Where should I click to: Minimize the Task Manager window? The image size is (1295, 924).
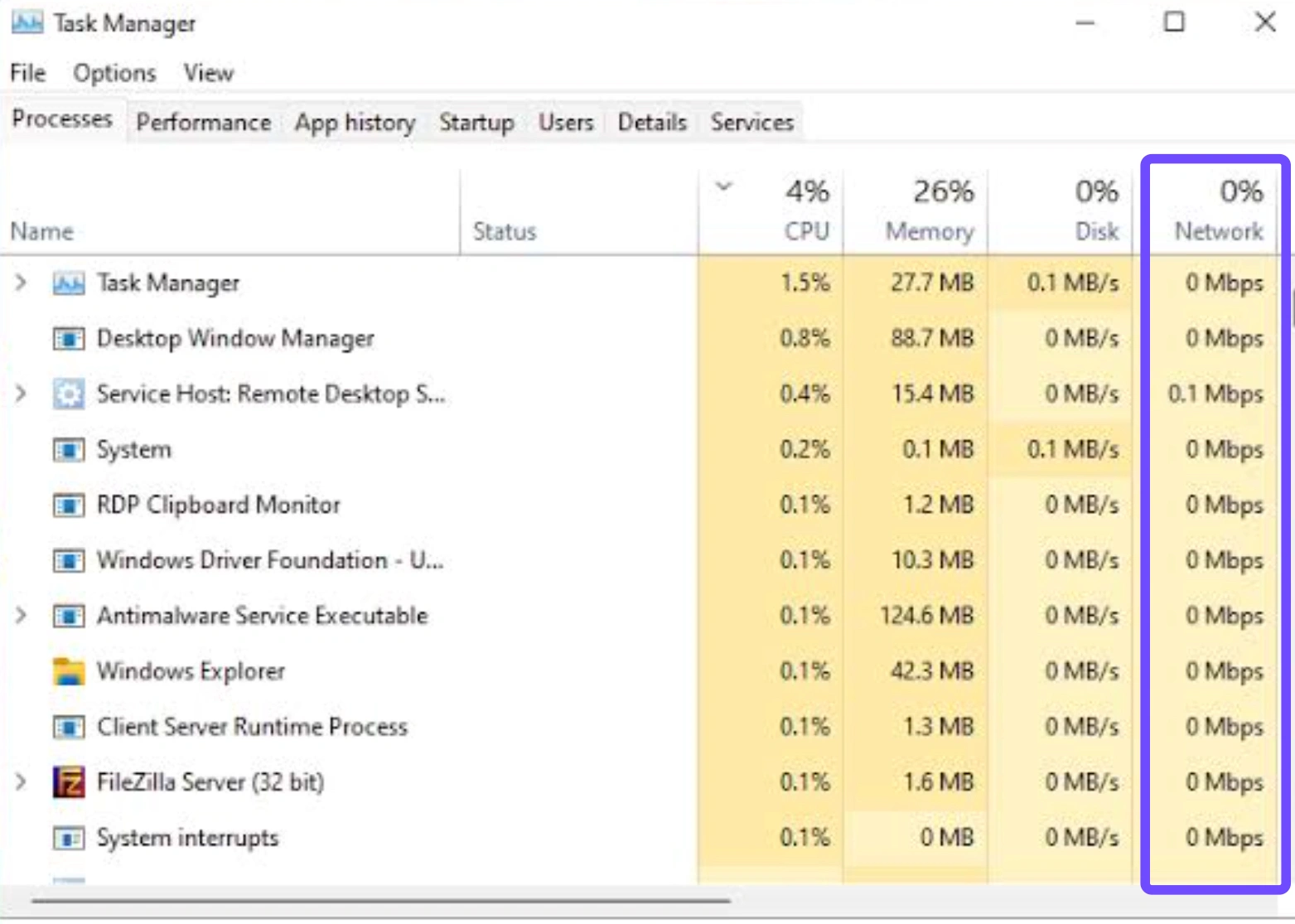tap(1085, 22)
